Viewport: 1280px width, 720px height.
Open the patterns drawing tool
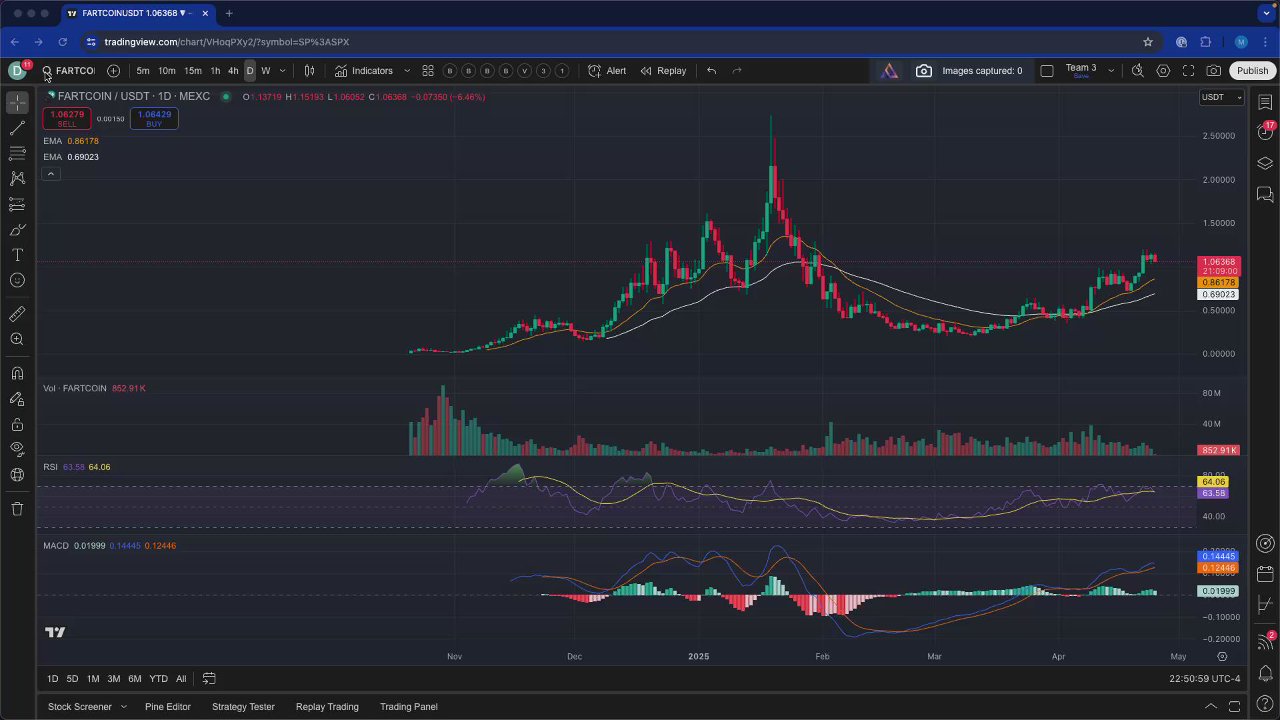click(x=17, y=178)
